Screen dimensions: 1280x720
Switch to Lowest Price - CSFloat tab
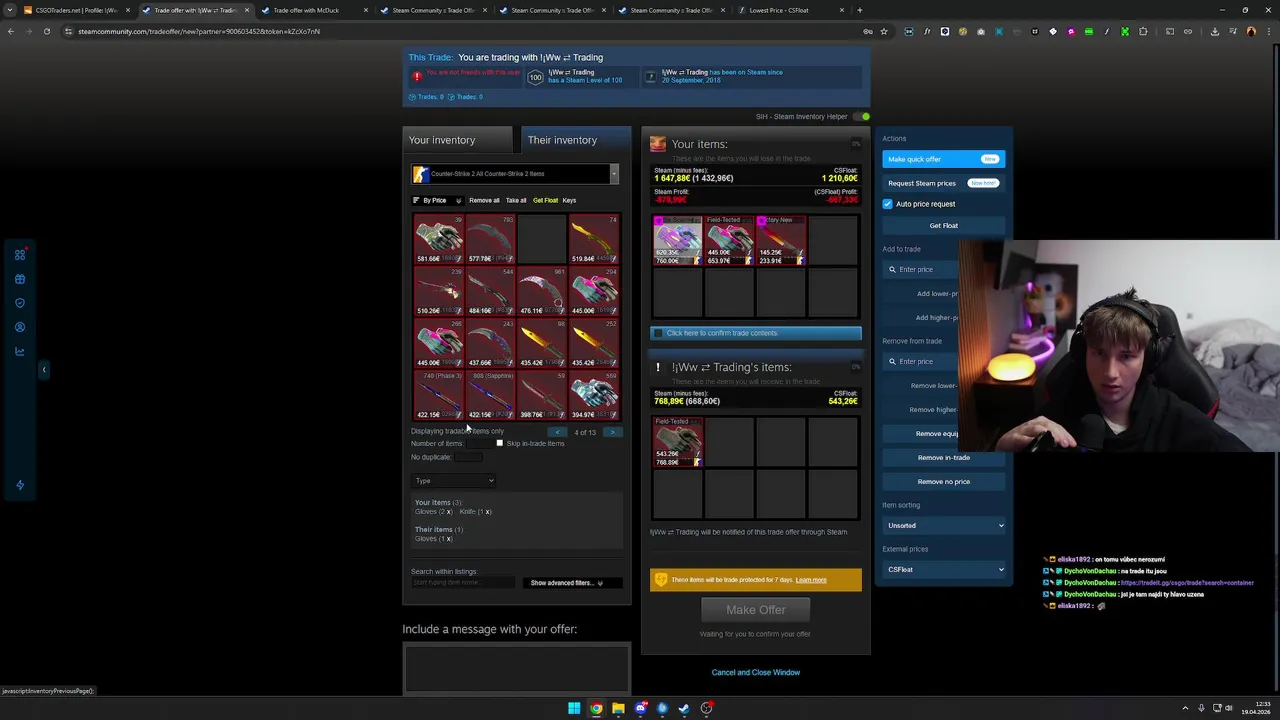[x=791, y=10]
